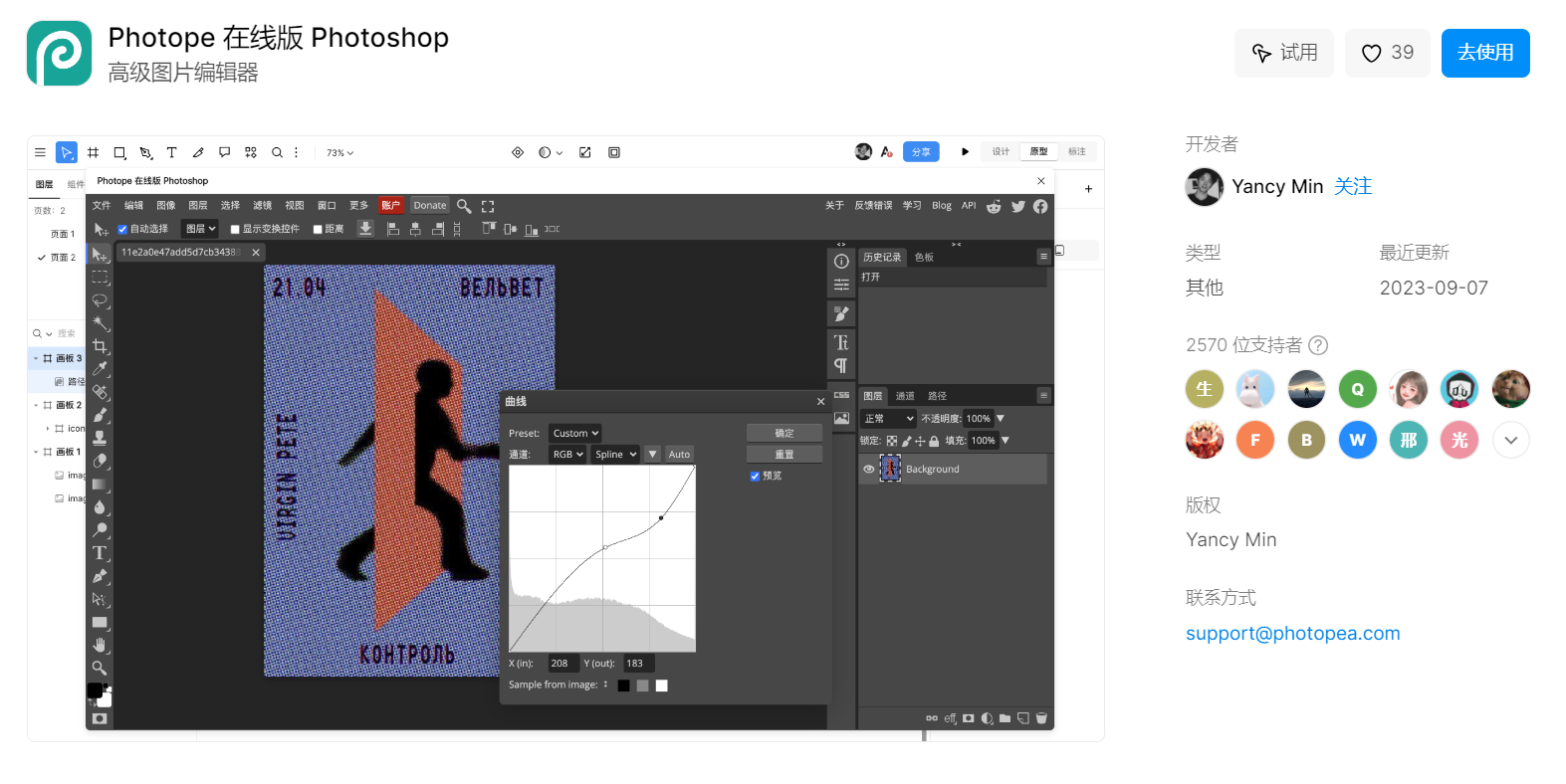1566x784 pixels.
Task: Delete layer with trash icon
Action: [x=1041, y=718]
